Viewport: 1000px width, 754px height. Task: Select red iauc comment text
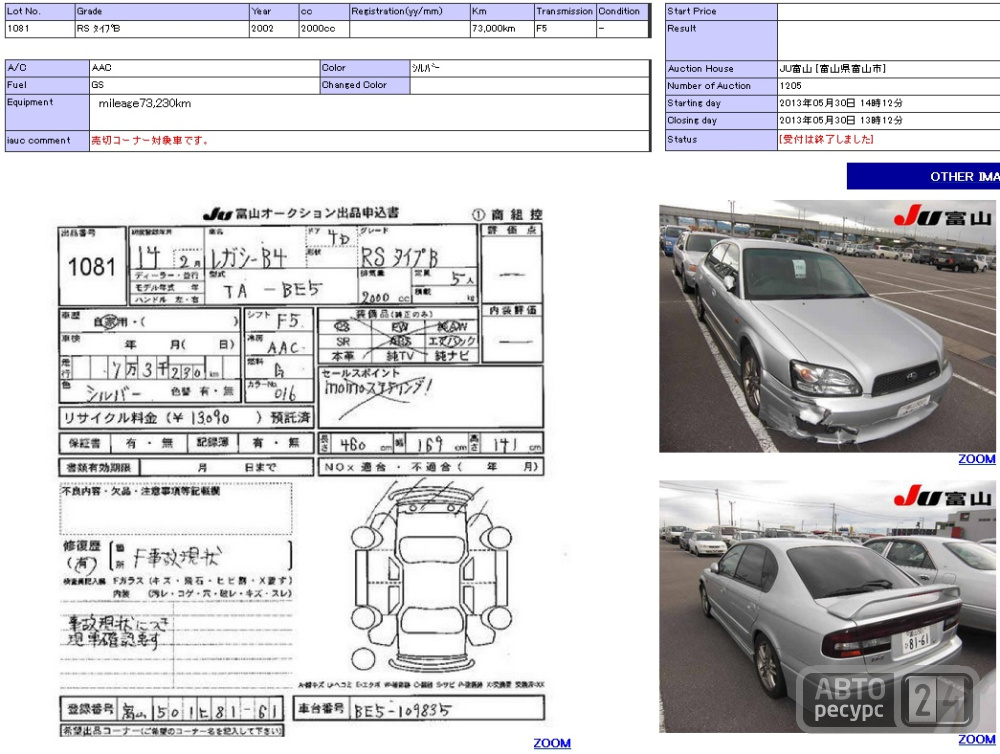tap(150, 140)
